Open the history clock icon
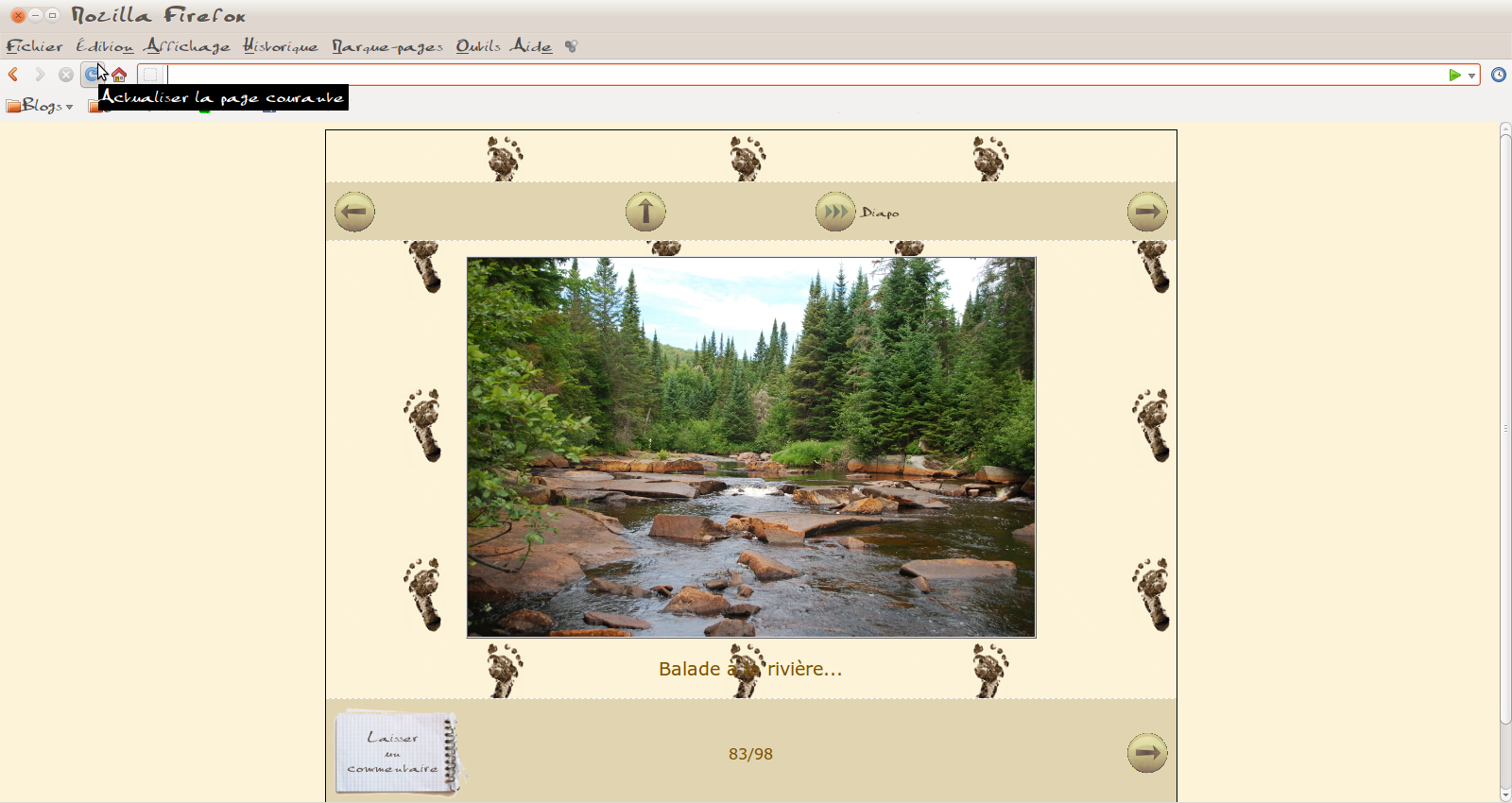The width and height of the screenshot is (1512, 803). (x=1498, y=75)
